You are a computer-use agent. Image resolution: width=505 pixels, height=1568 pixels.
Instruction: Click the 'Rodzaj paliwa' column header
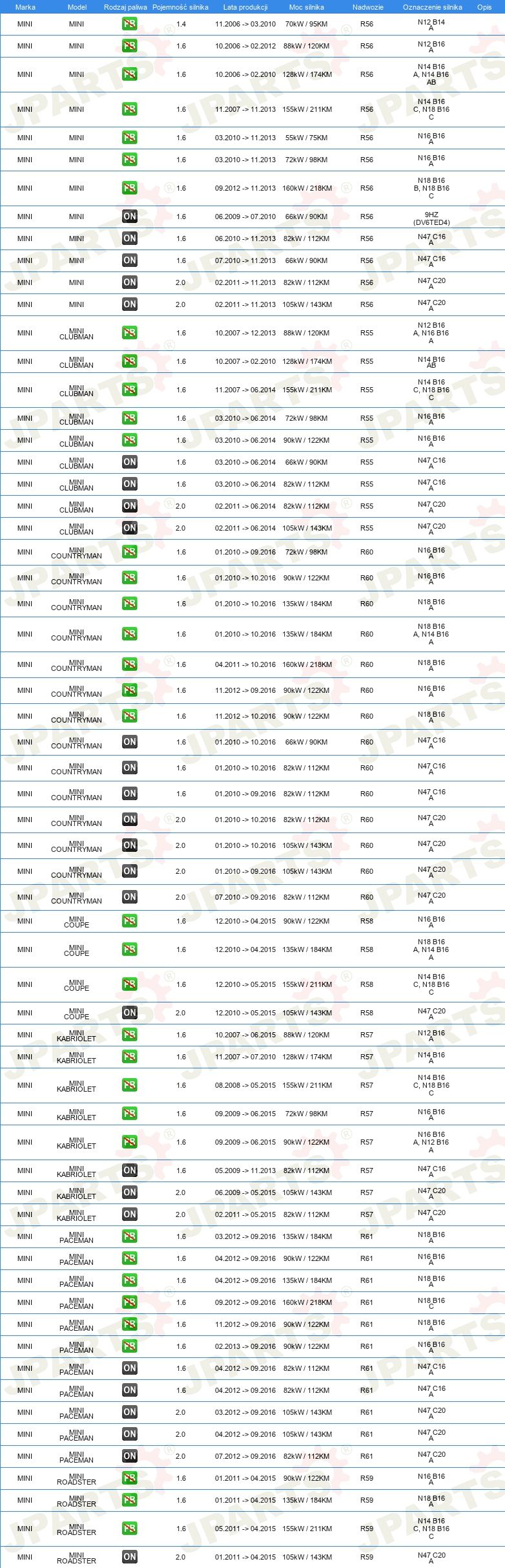click(x=125, y=7)
